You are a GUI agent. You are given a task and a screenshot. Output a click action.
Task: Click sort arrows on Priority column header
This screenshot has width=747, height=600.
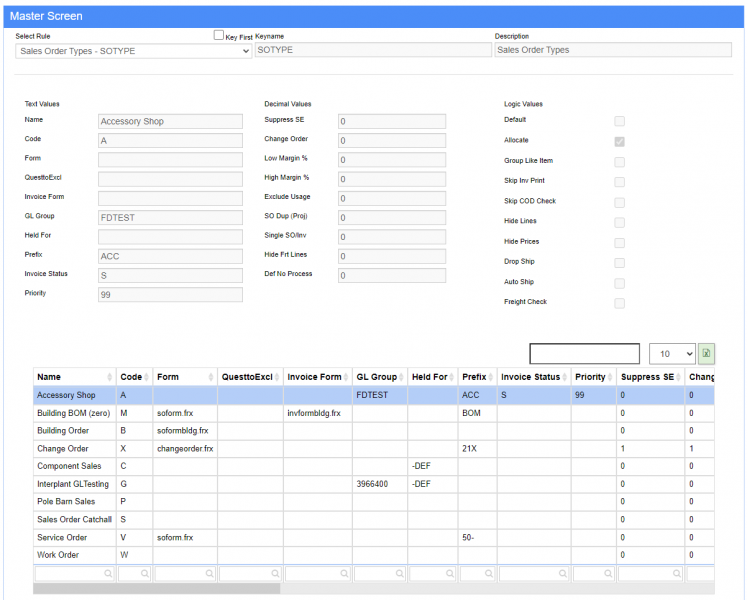point(611,377)
